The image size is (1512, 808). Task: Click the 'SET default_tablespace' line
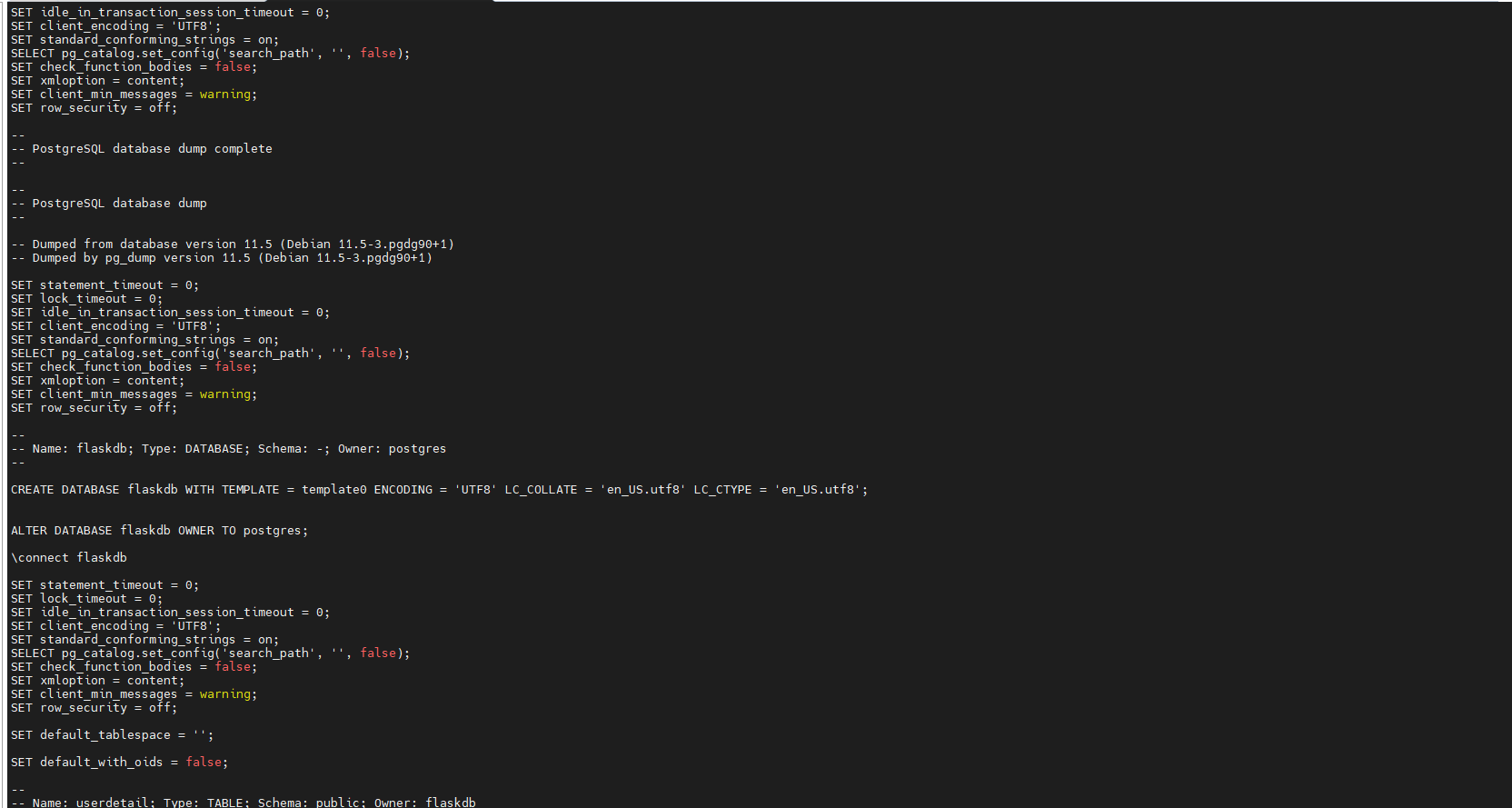(113, 735)
